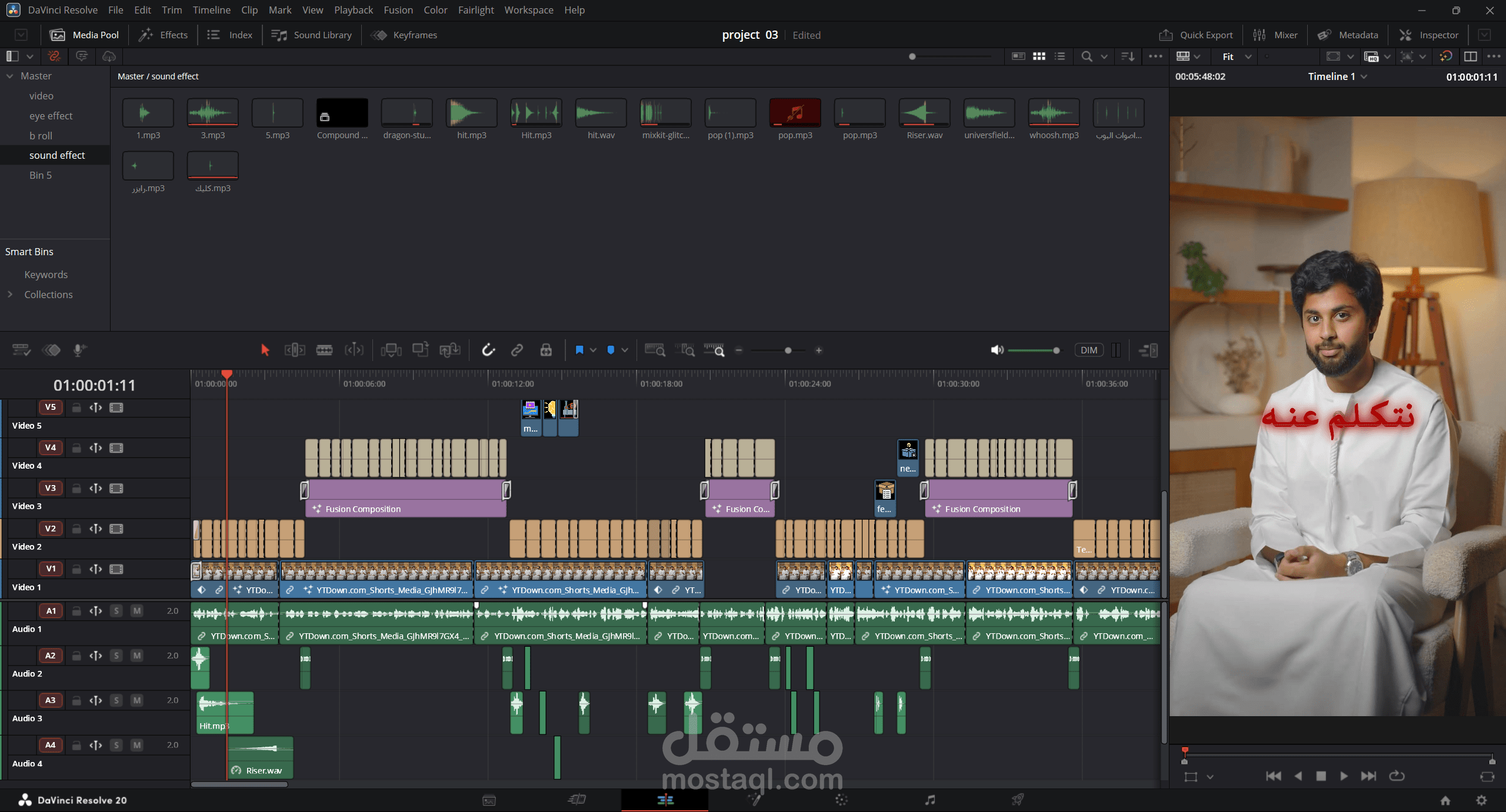
Task: Click the Quick Export button
Action: [x=1196, y=35]
